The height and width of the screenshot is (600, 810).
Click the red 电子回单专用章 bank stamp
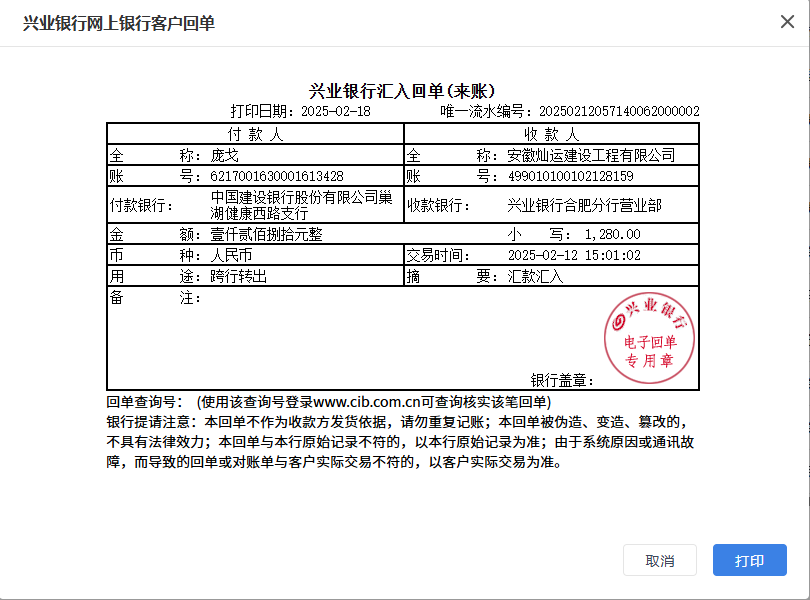tap(650, 333)
